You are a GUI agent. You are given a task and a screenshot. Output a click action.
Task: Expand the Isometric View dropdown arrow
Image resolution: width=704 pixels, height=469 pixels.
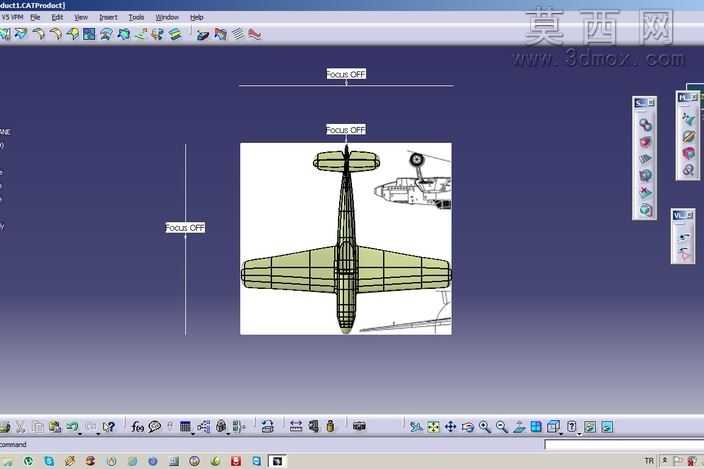pos(561,434)
